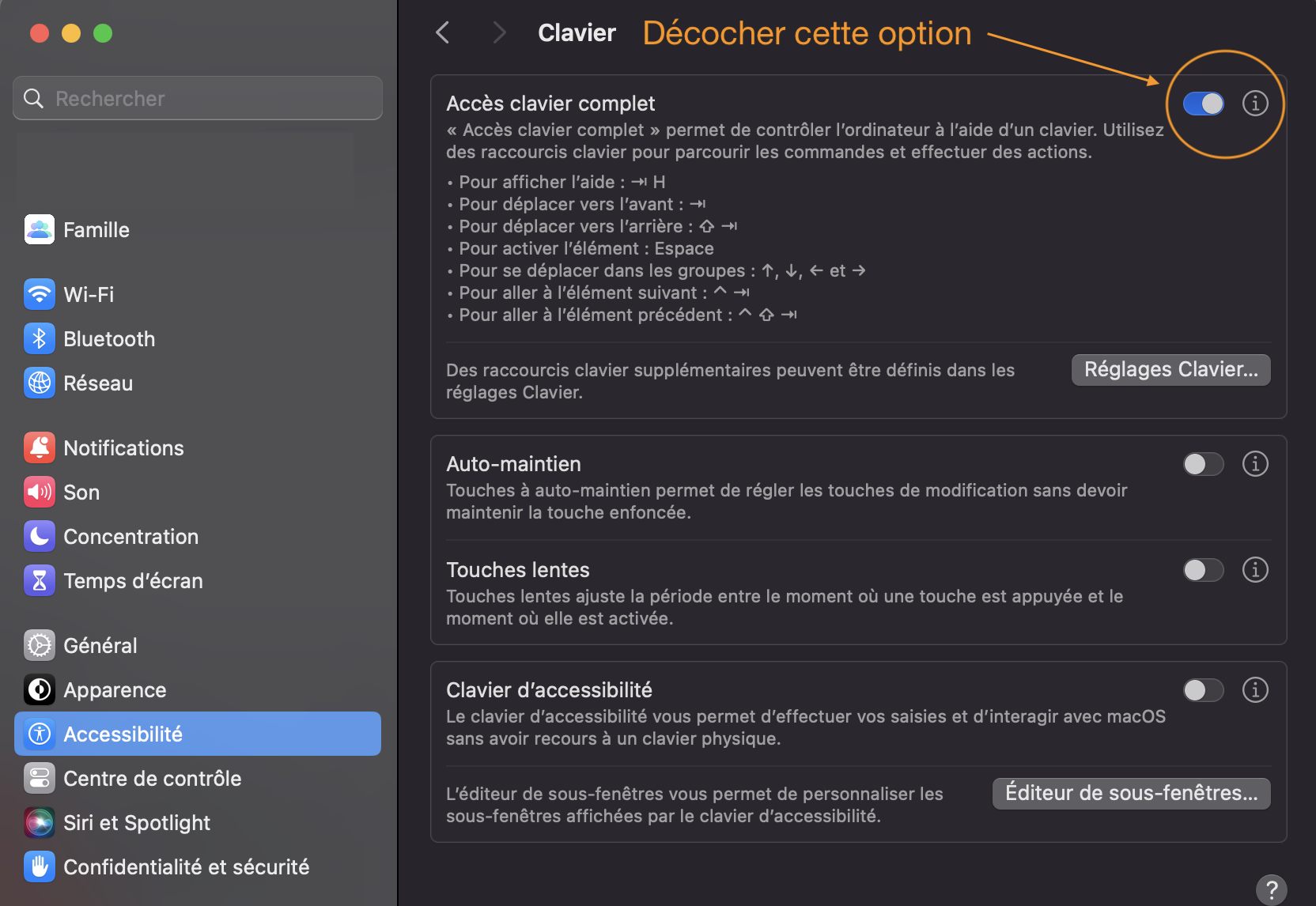The width and height of the screenshot is (1316, 906).
Task: Show info for Accès clavier complet
Action: (1255, 104)
